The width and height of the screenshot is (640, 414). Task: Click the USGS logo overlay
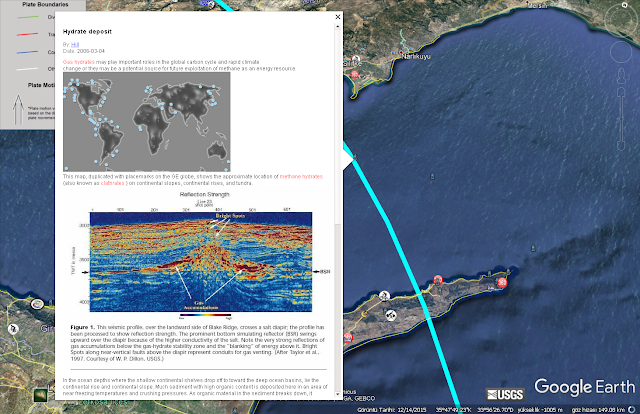(x=505, y=394)
